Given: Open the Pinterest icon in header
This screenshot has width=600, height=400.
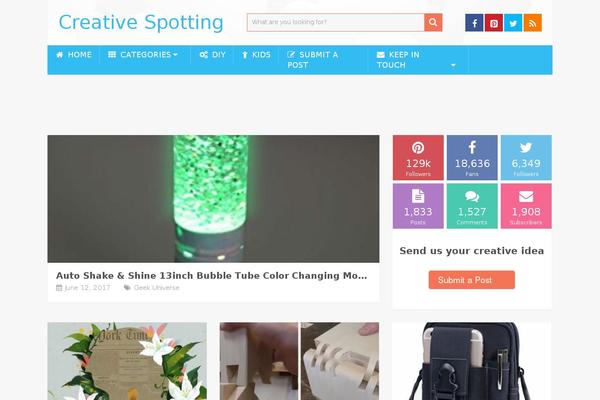Looking at the screenshot, I should pyautogui.click(x=494, y=23).
